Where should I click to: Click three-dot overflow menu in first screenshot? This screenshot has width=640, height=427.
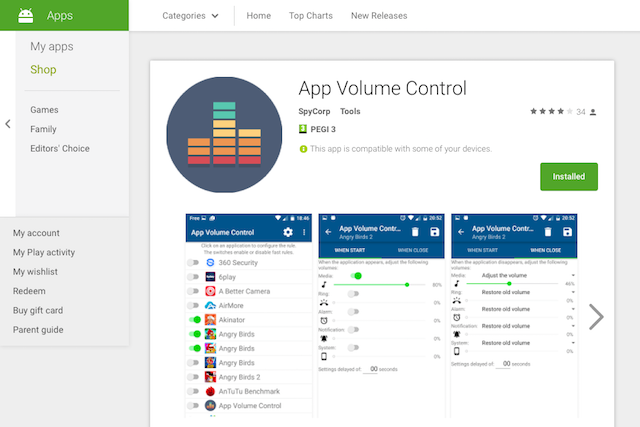click(304, 232)
